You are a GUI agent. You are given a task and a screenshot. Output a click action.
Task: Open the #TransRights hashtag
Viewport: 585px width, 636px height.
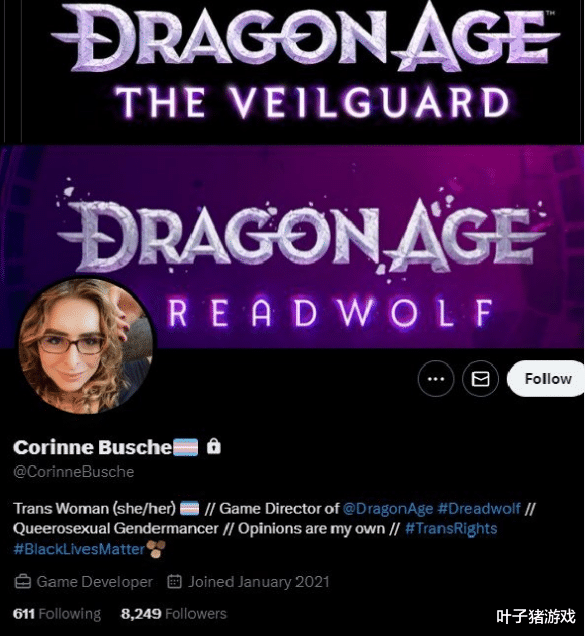pos(451,529)
